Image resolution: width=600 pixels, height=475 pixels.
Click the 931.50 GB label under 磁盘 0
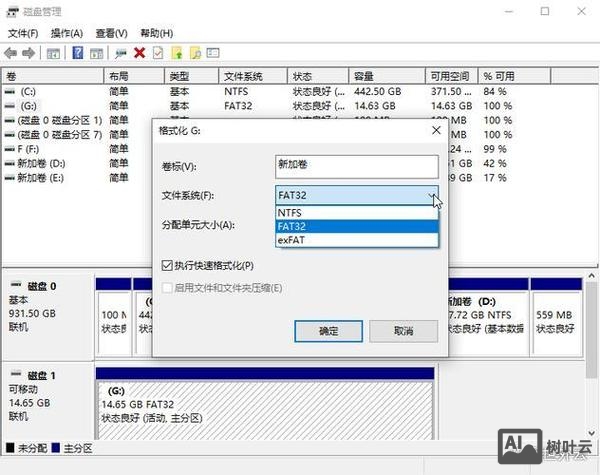coord(32,313)
